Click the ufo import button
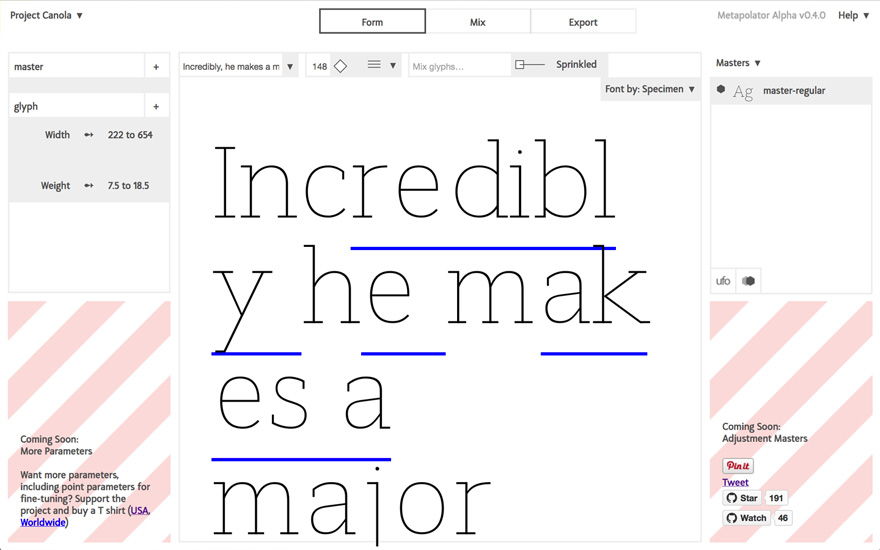This screenshot has height=550, width=880. click(x=723, y=281)
